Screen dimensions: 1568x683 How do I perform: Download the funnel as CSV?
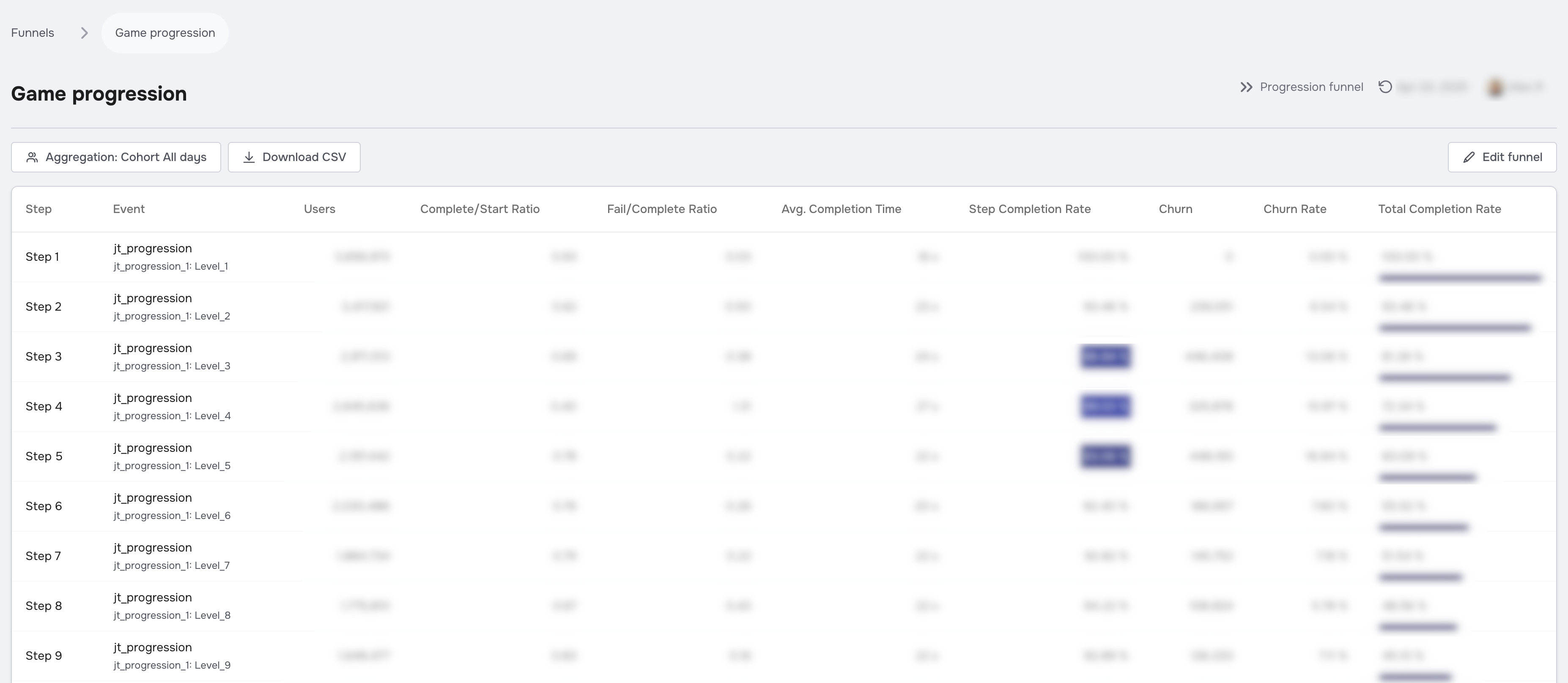pyautogui.click(x=294, y=157)
